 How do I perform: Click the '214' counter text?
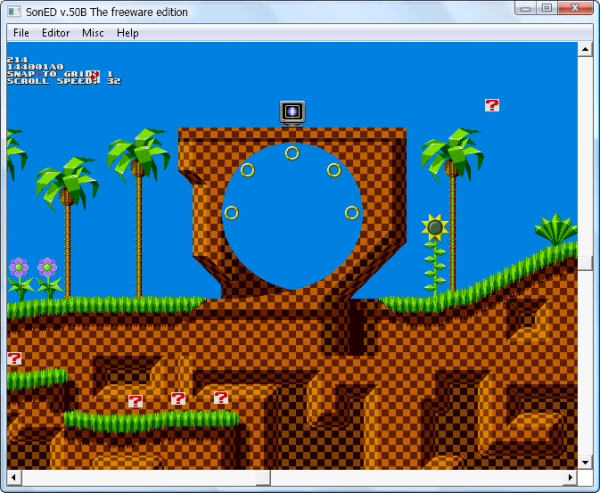(18, 60)
